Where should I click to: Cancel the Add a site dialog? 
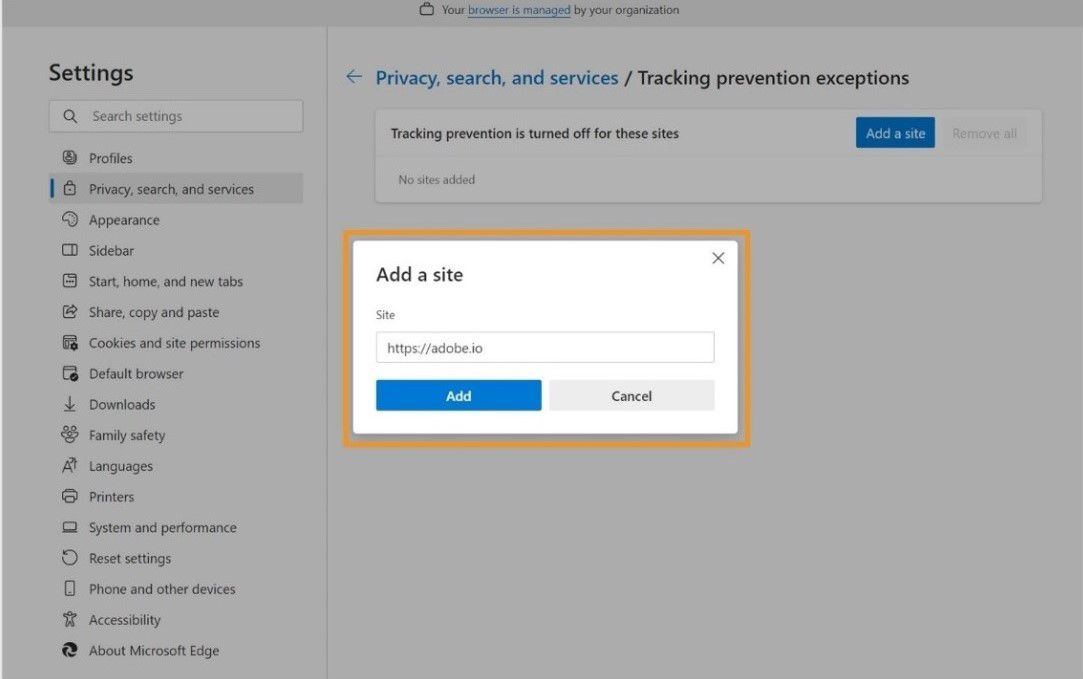(x=631, y=395)
